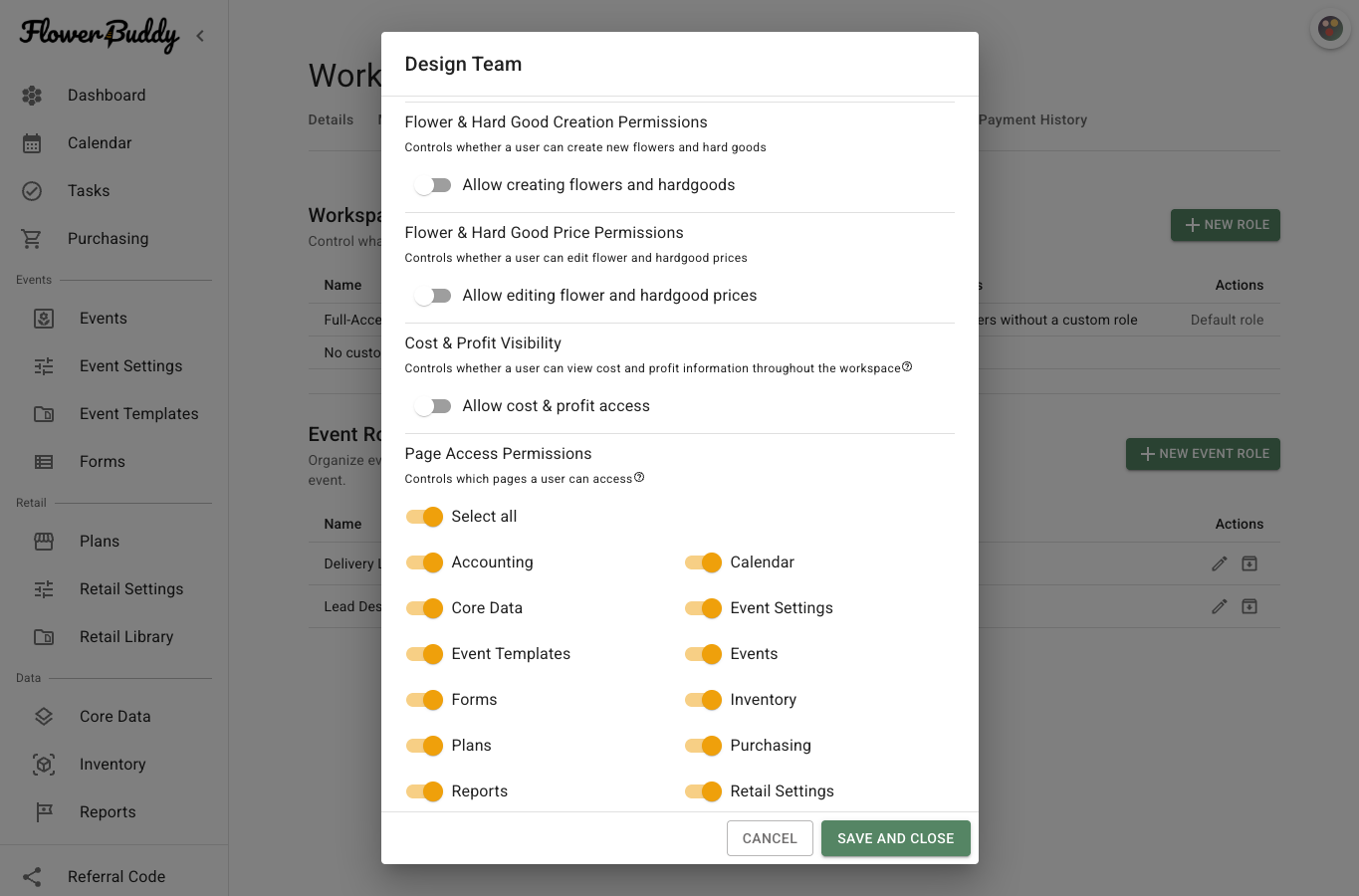Screen dimensions: 1359x896
Task: Click the Dashboard flower icon in sidebar
Action: point(32,96)
